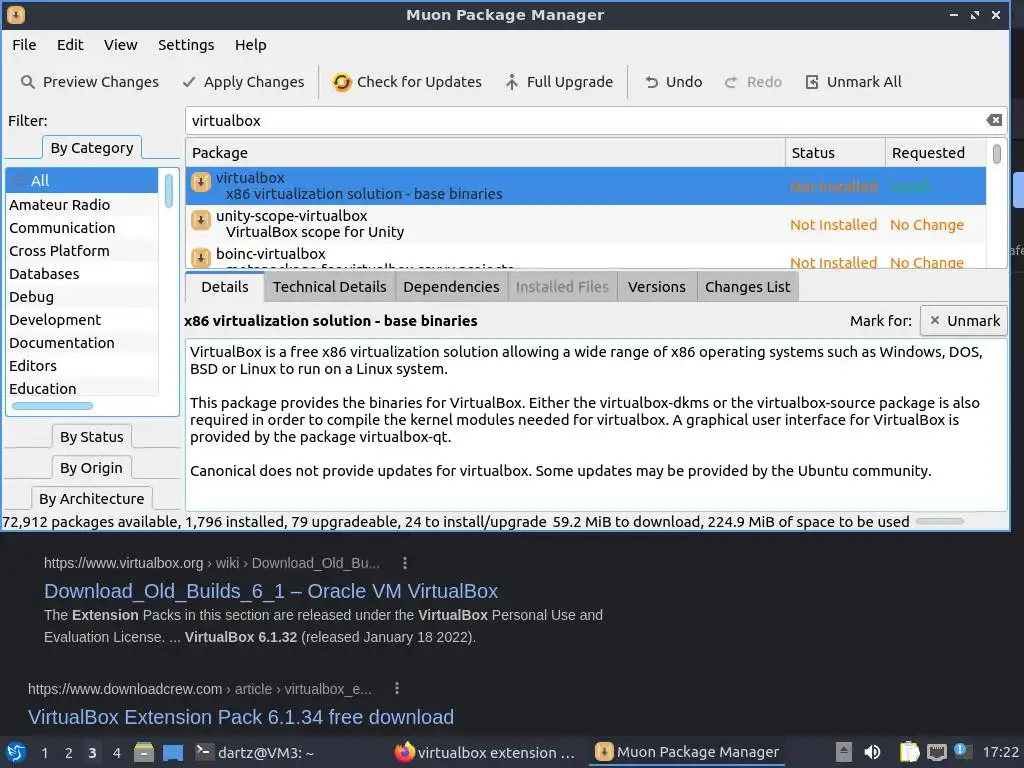
Task: Select the Databases category
Action: 82,274
